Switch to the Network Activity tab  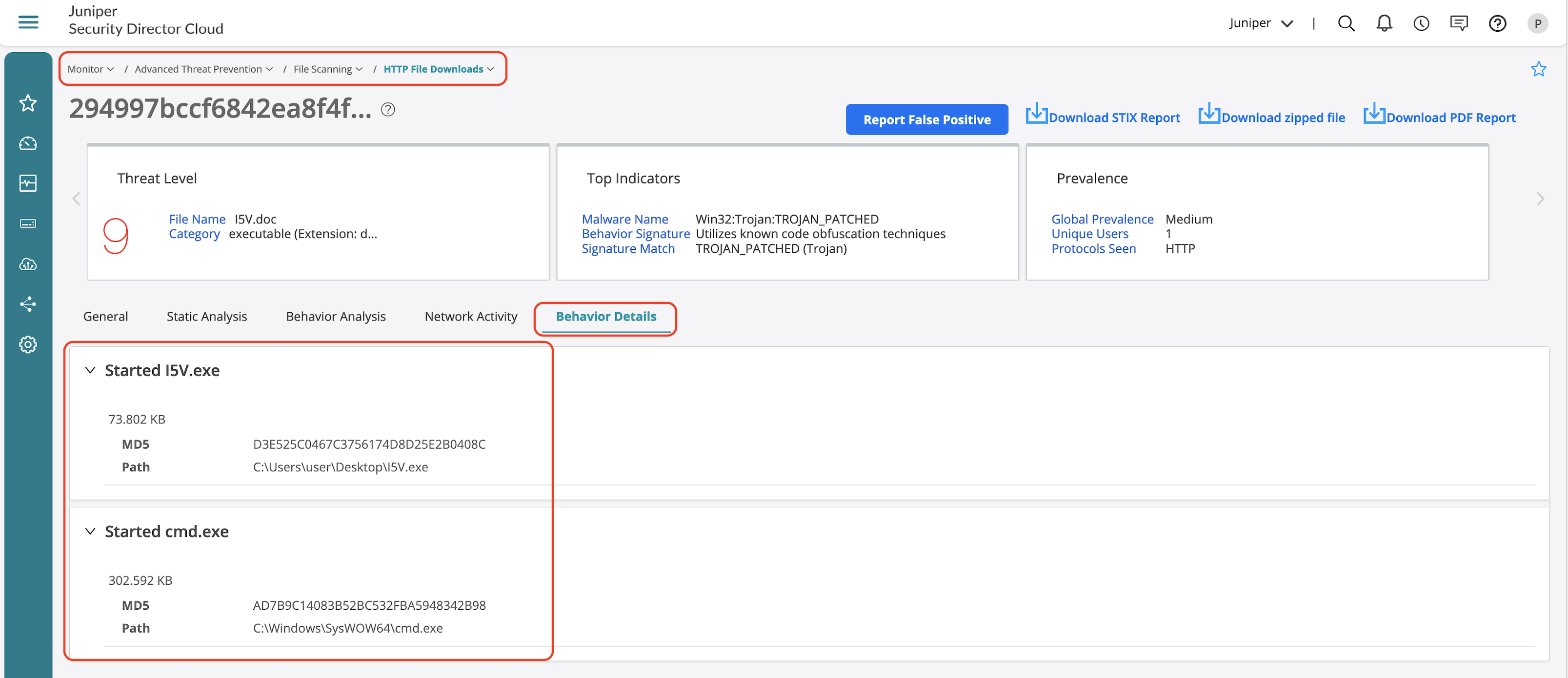[470, 317]
